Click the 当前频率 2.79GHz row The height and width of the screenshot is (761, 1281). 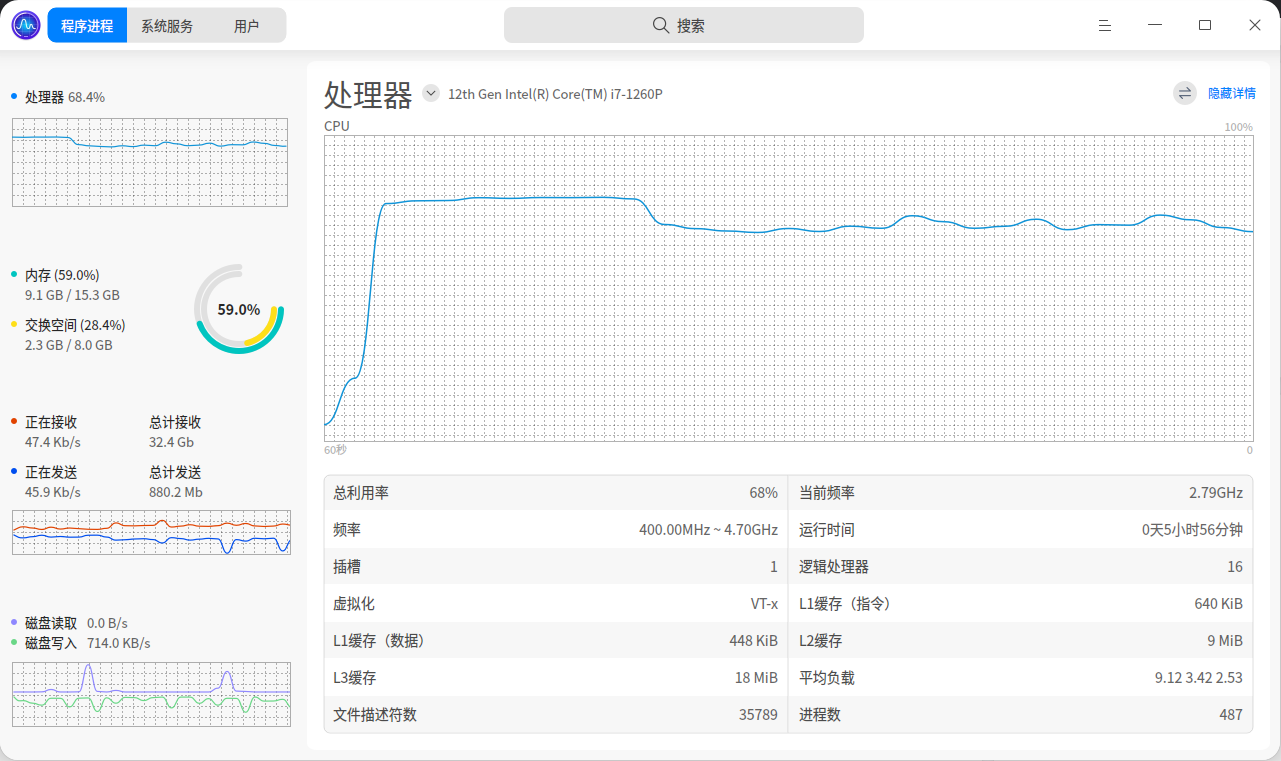click(x=1021, y=493)
